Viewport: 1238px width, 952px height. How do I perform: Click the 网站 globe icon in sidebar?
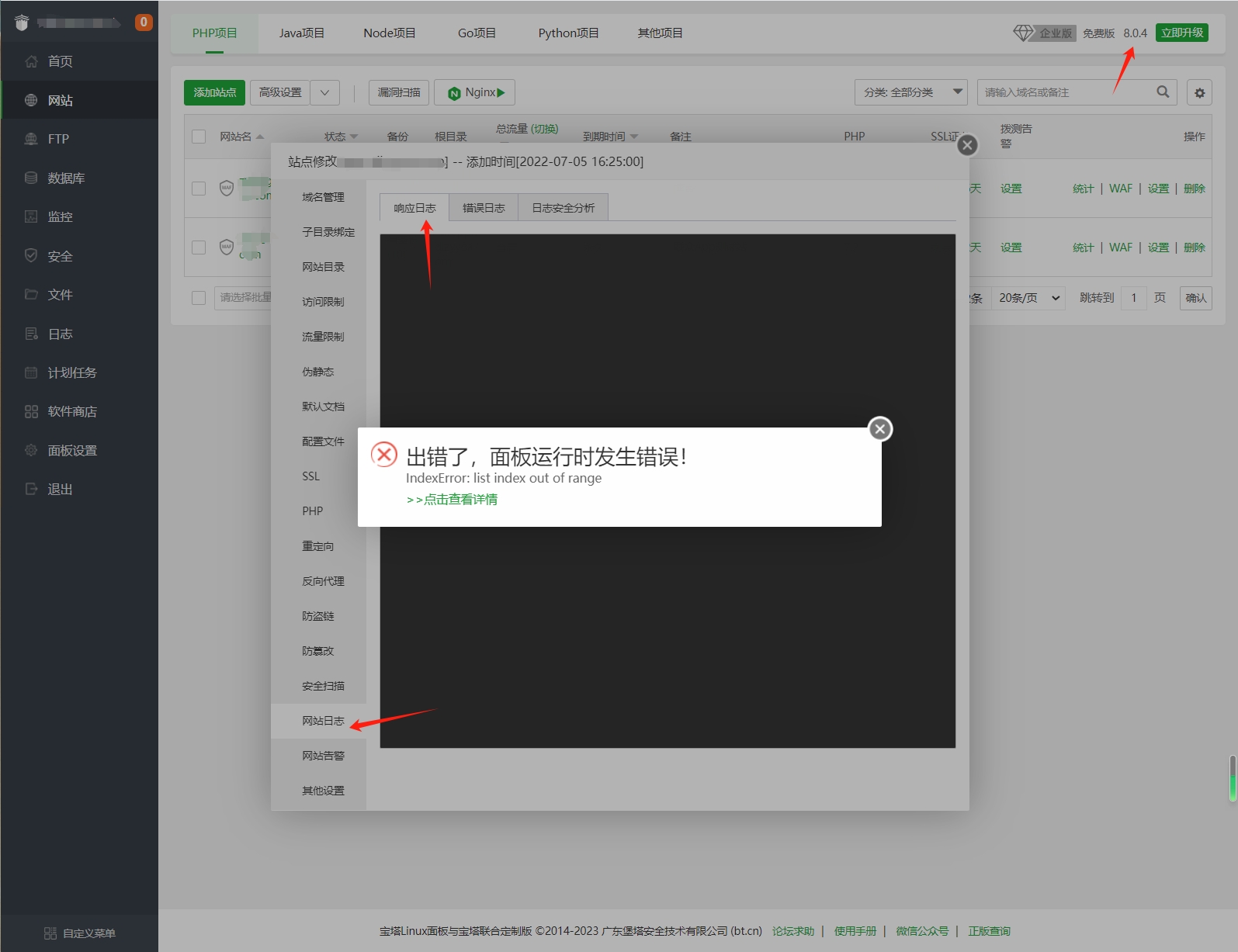tap(31, 100)
